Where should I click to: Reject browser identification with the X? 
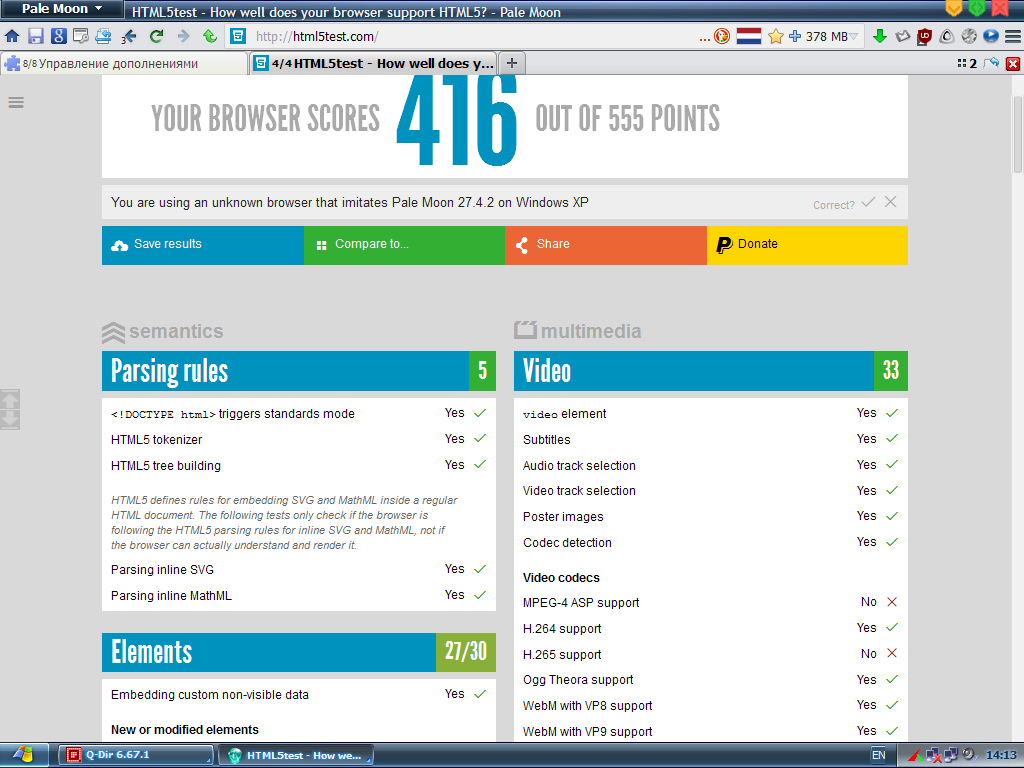[x=891, y=202]
